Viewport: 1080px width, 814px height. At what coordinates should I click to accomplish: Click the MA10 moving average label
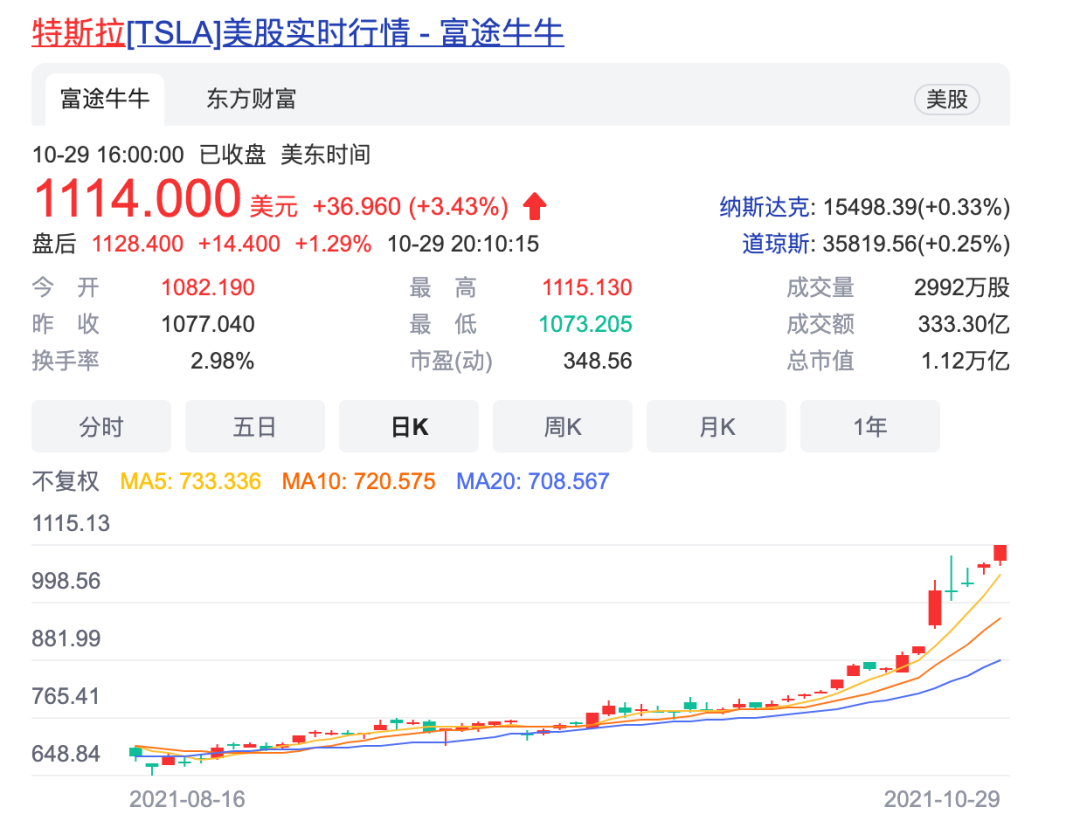click(358, 482)
